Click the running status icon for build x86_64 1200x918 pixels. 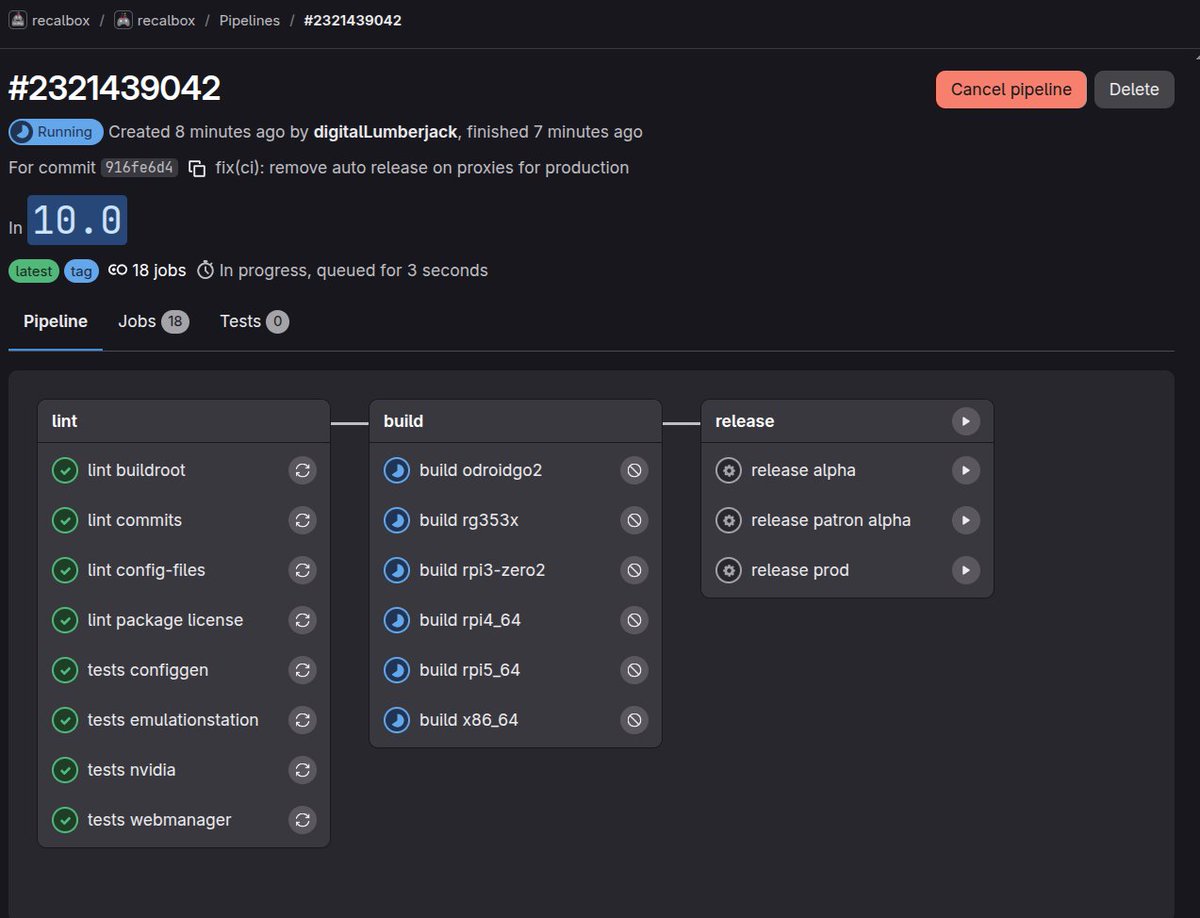[397, 720]
